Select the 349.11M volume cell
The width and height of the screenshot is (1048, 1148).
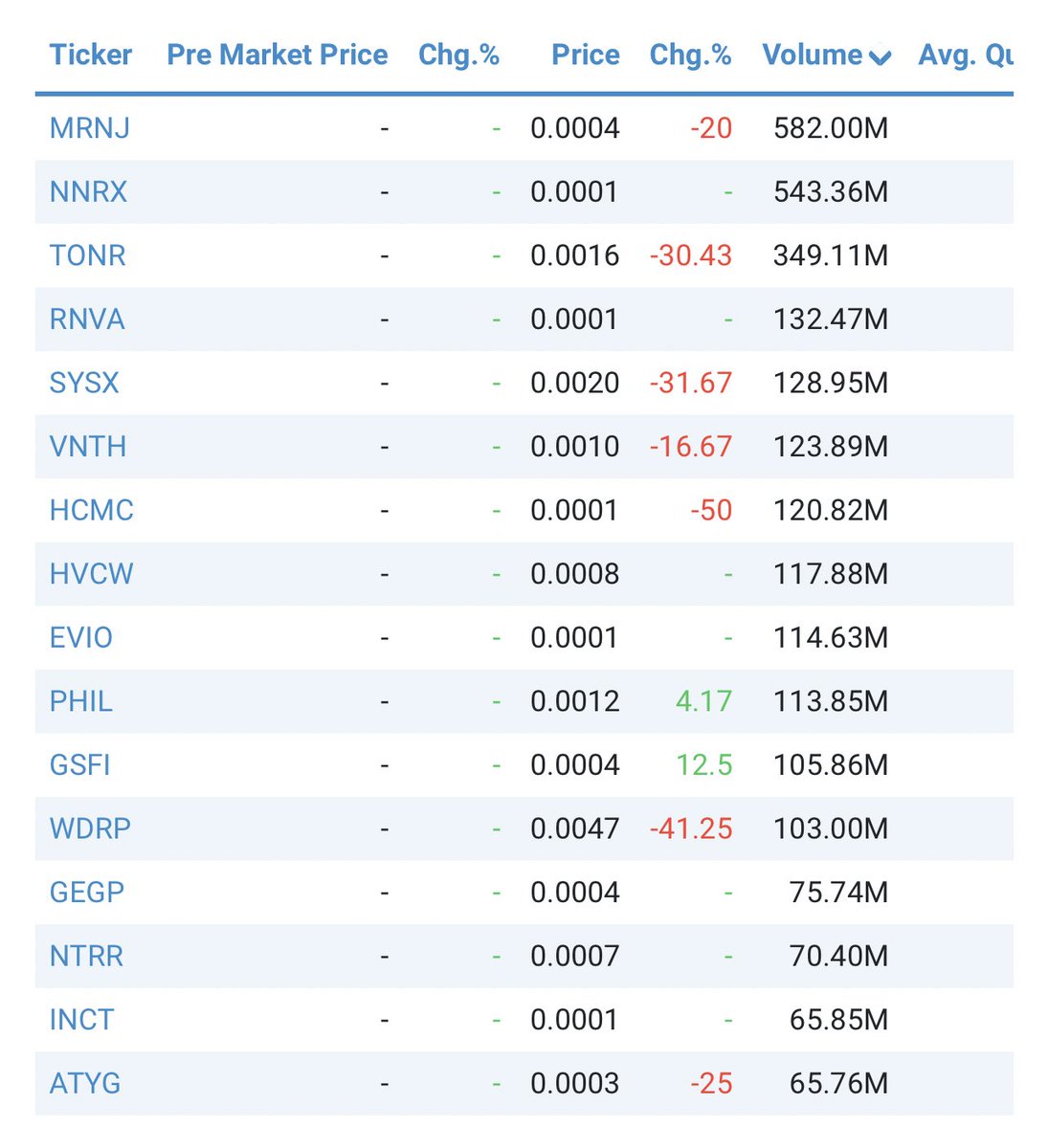[x=831, y=255]
